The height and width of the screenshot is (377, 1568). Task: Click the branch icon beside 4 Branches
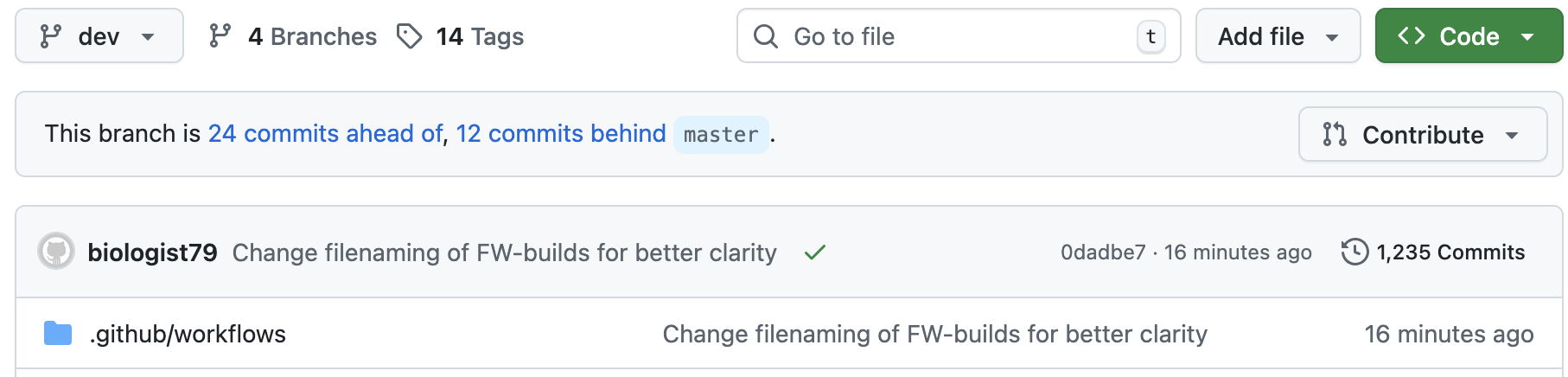(x=220, y=36)
